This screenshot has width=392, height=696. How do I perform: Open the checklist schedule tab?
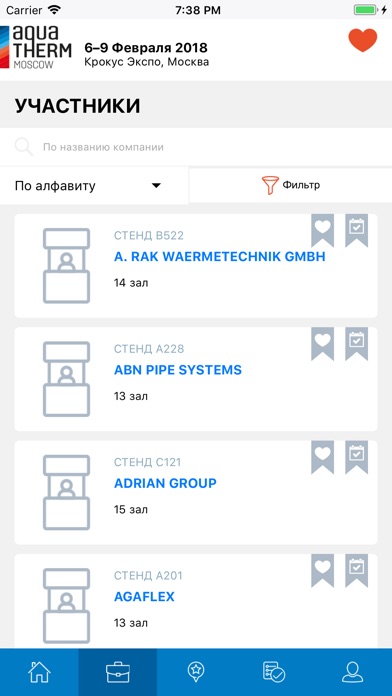(x=274, y=672)
